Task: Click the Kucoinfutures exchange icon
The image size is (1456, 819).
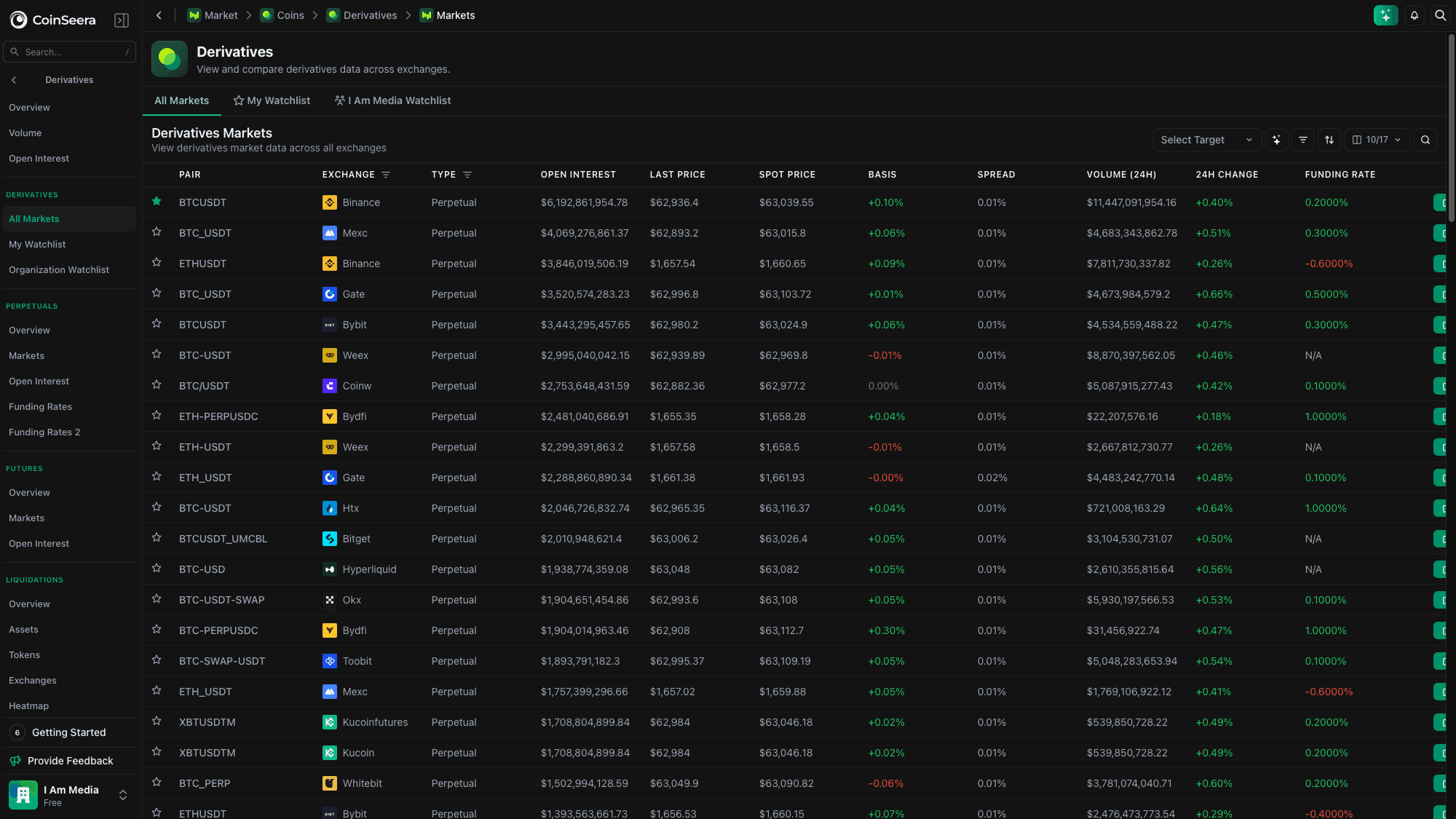Action: pyautogui.click(x=330, y=722)
